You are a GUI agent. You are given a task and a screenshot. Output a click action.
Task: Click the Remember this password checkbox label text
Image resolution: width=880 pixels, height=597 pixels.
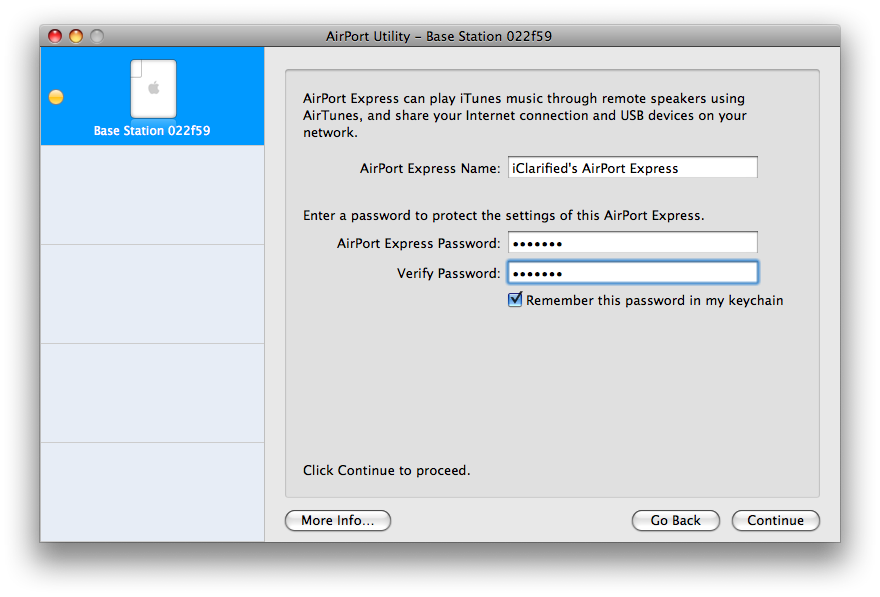click(x=654, y=300)
